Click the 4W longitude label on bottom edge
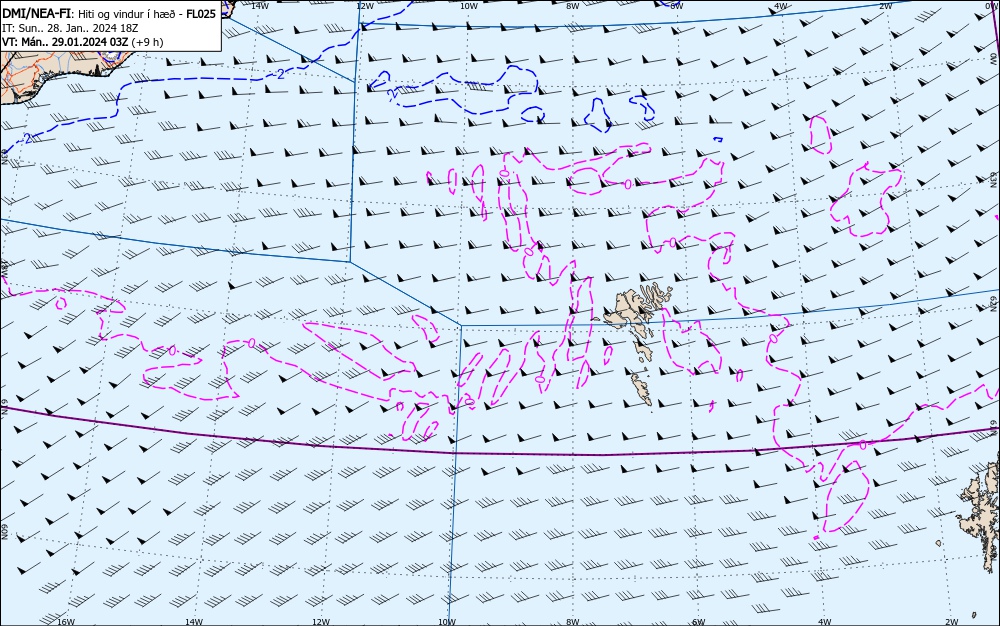This screenshot has height=626, width=1000. point(825,622)
